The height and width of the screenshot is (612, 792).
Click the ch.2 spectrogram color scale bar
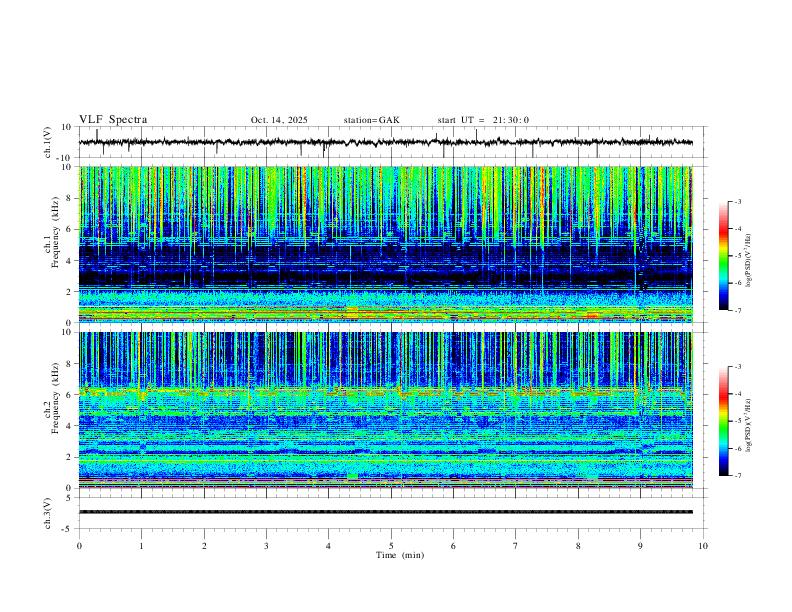(723, 421)
